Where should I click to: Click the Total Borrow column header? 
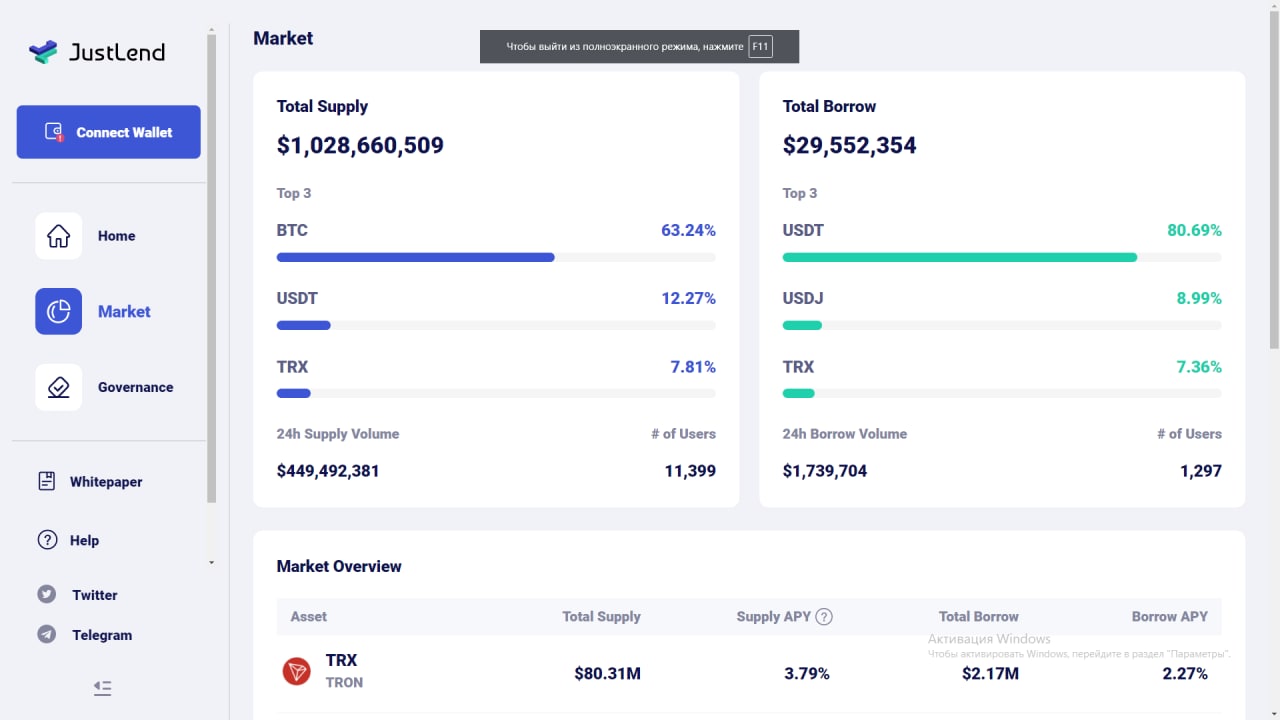979,616
